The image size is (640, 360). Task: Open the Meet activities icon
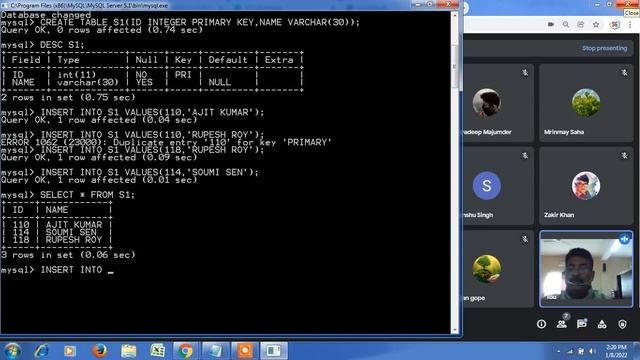point(602,324)
